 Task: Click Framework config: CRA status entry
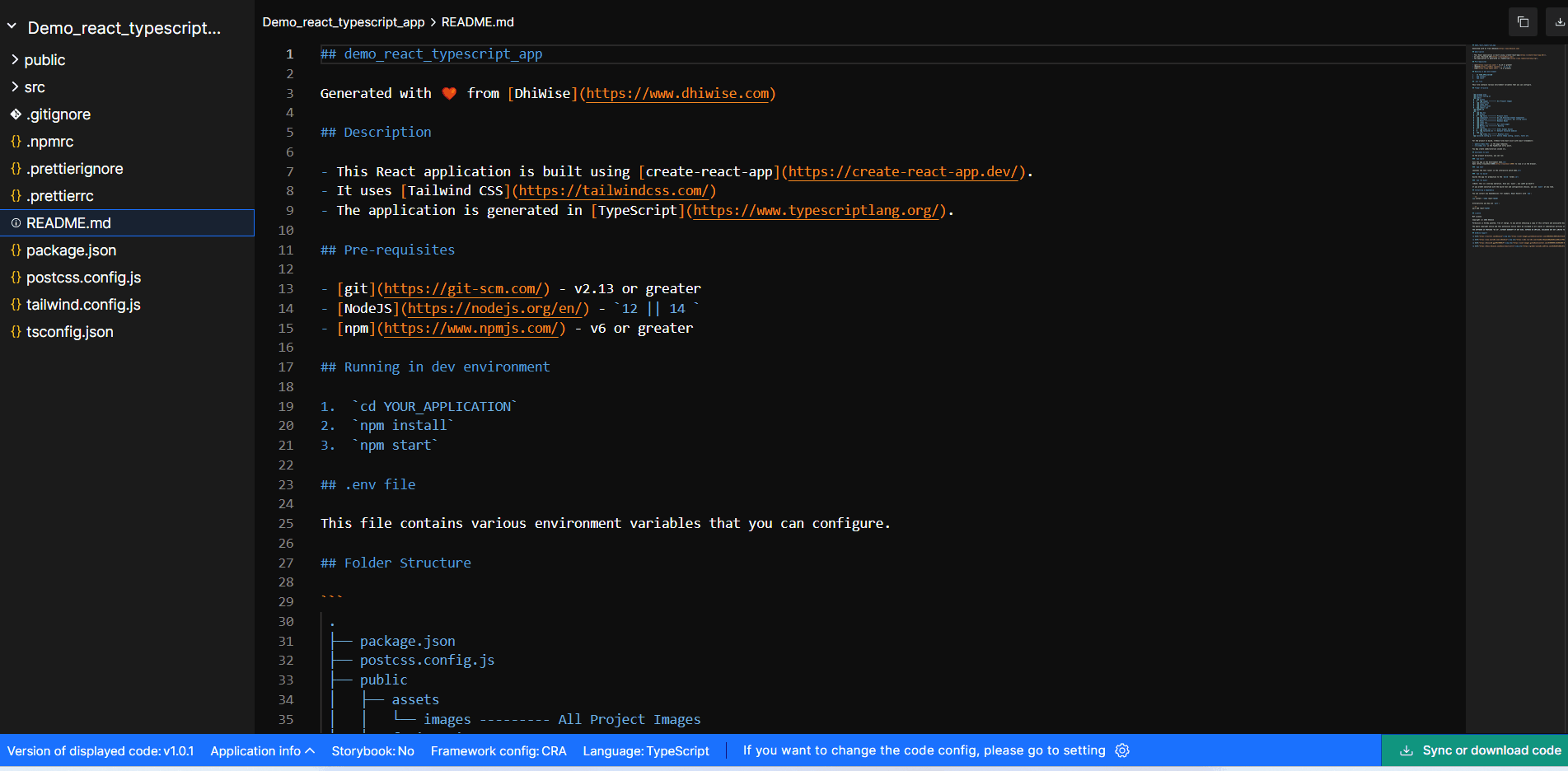498,751
